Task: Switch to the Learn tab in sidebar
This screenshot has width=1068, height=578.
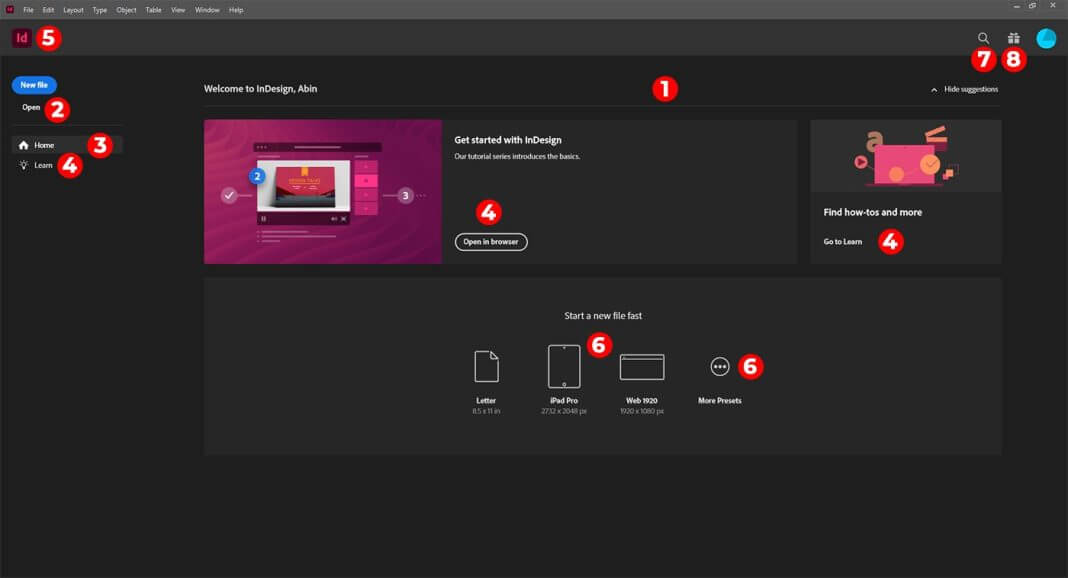Action: (x=43, y=165)
